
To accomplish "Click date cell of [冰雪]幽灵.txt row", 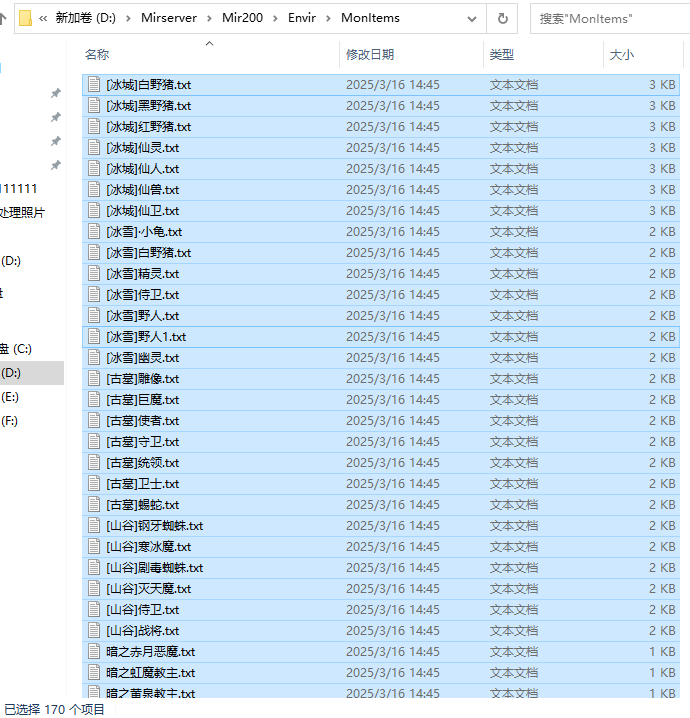I will 392,358.
